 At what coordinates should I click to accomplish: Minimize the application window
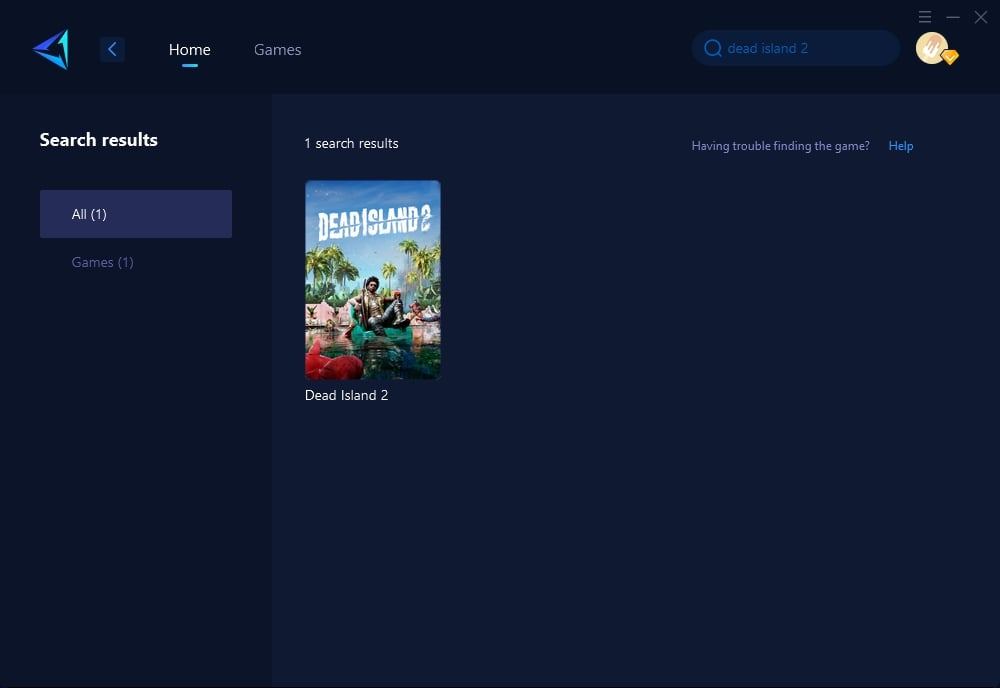pyautogui.click(x=953, y=17)
